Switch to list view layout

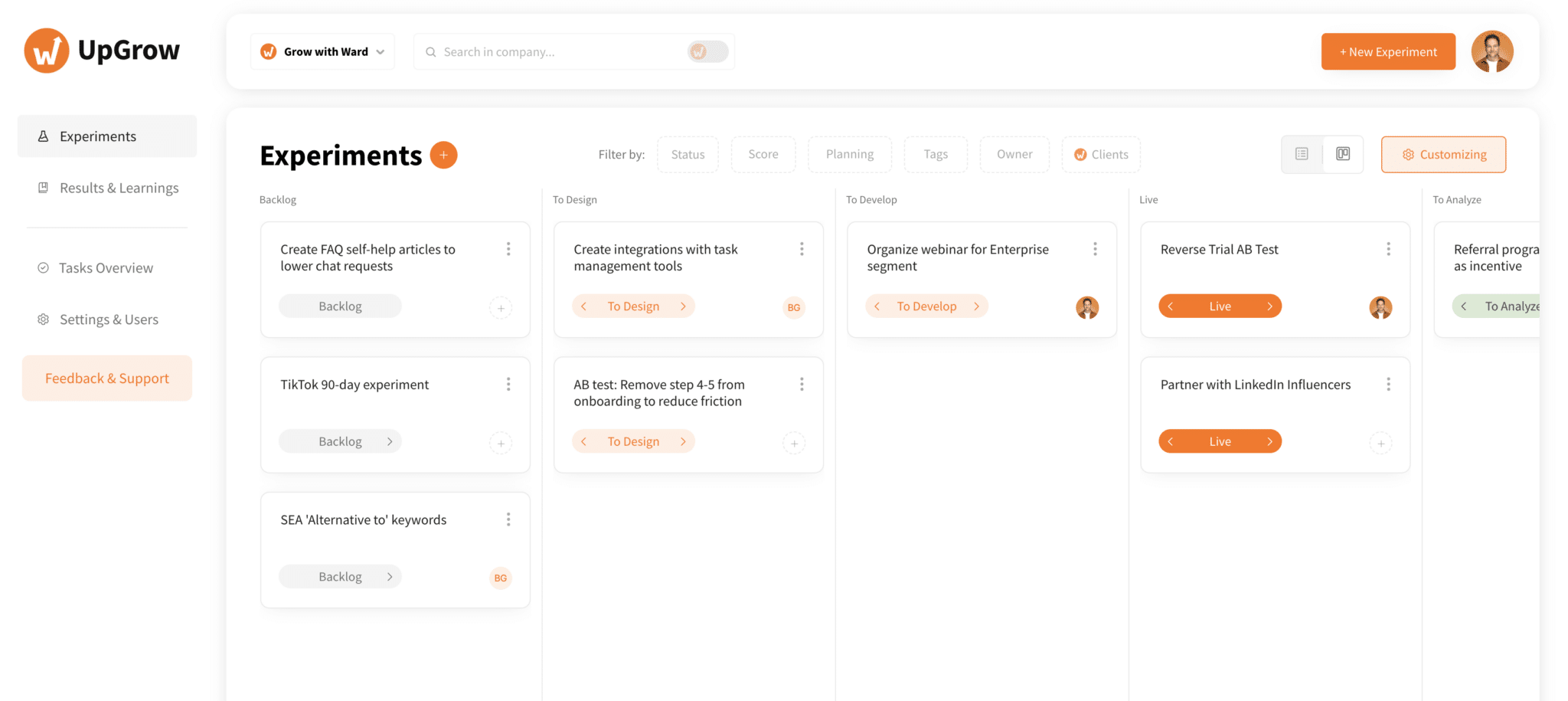click(1302, 154)
